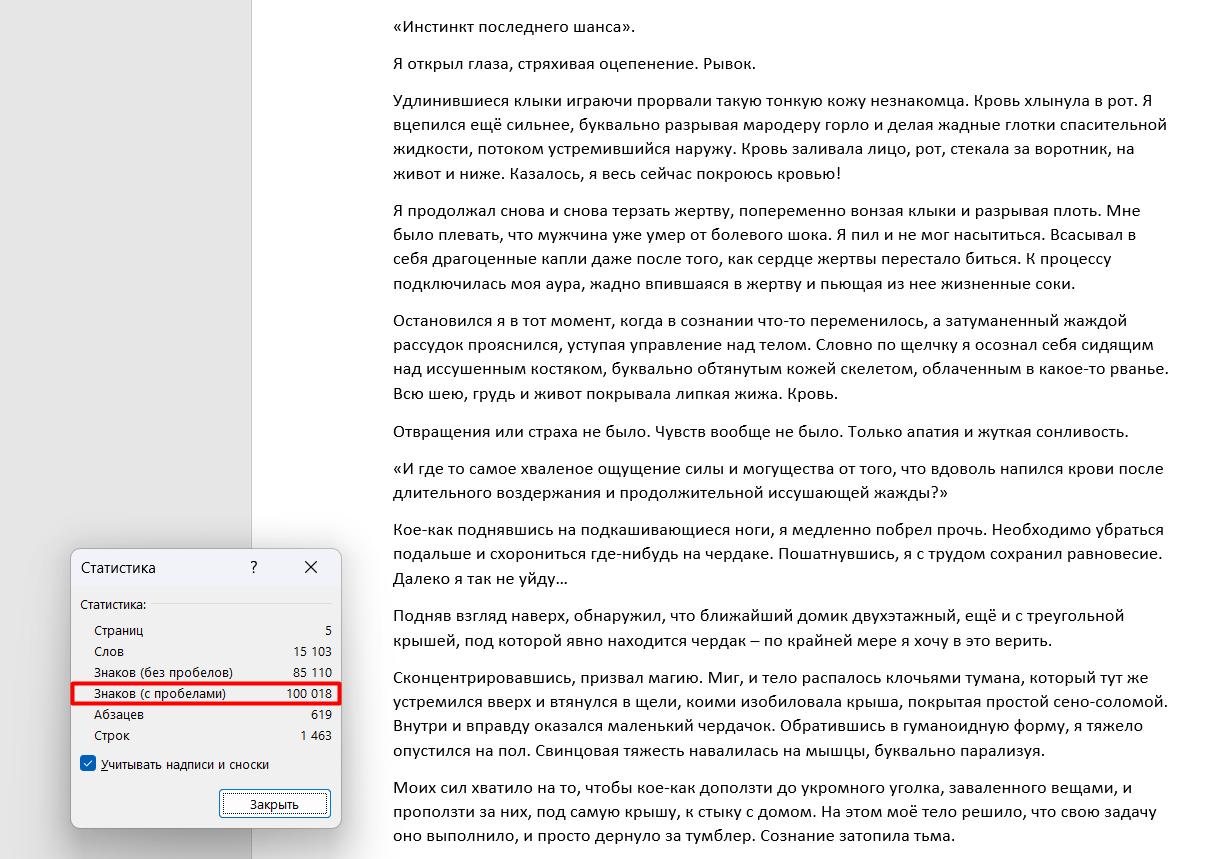Viewport: 1219px width, 859px height.
Task: Click the line starting "Я открыл глаза"
Action: coord(574,64)
